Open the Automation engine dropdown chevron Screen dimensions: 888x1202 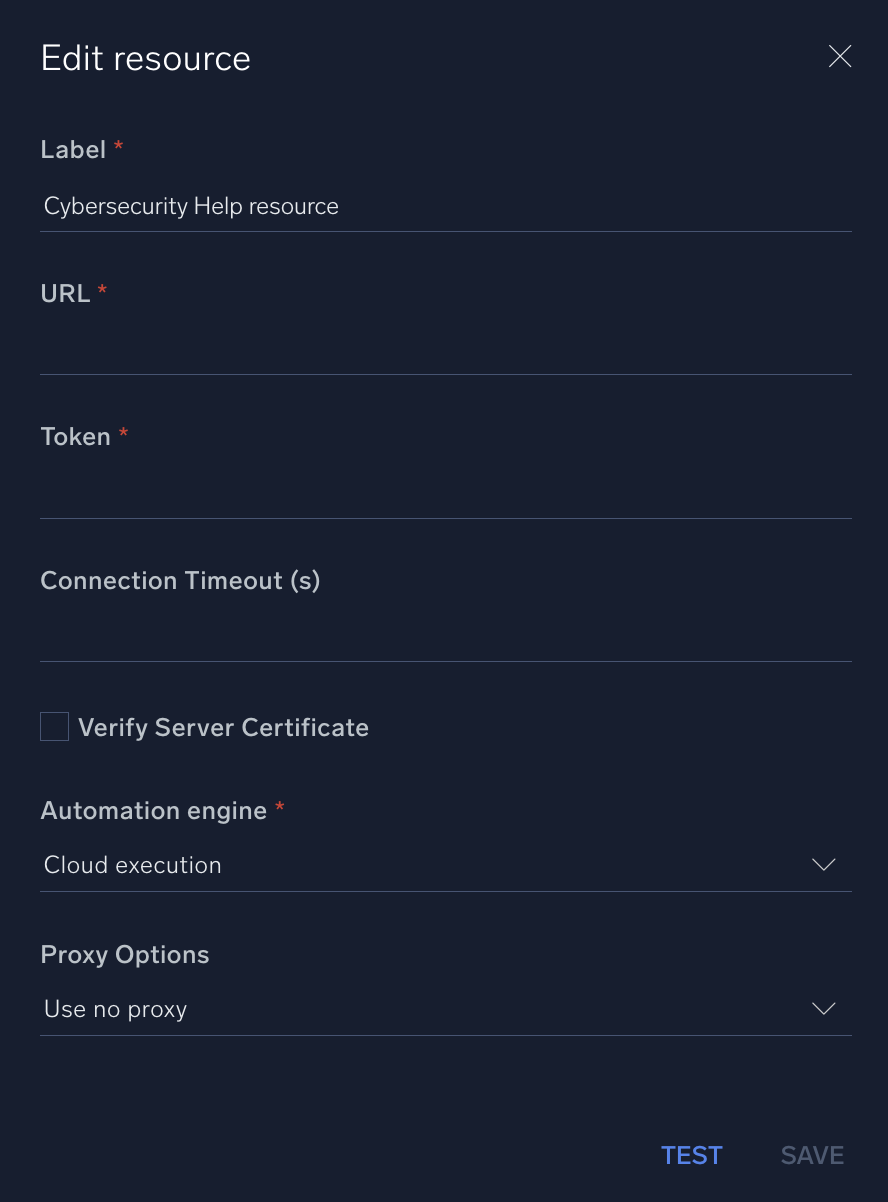(822, 865)
